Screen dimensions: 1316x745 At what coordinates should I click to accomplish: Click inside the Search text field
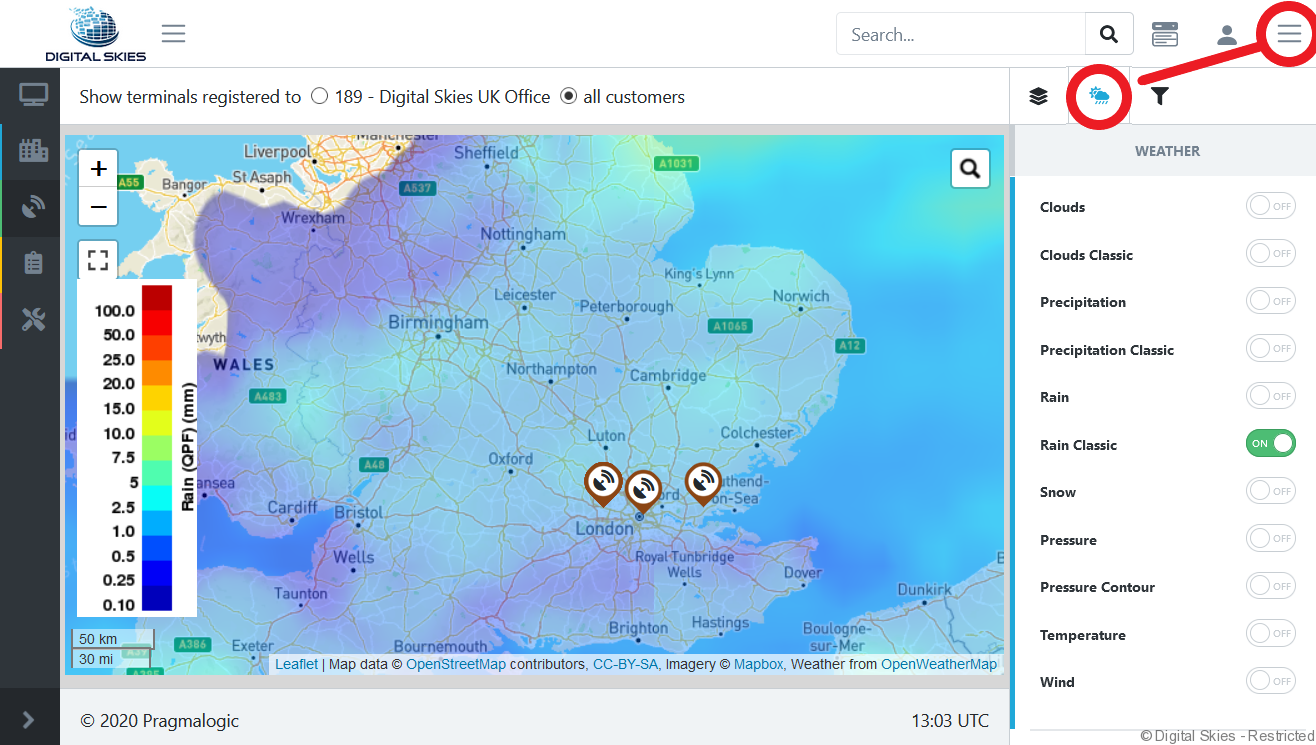pos(960,35)
